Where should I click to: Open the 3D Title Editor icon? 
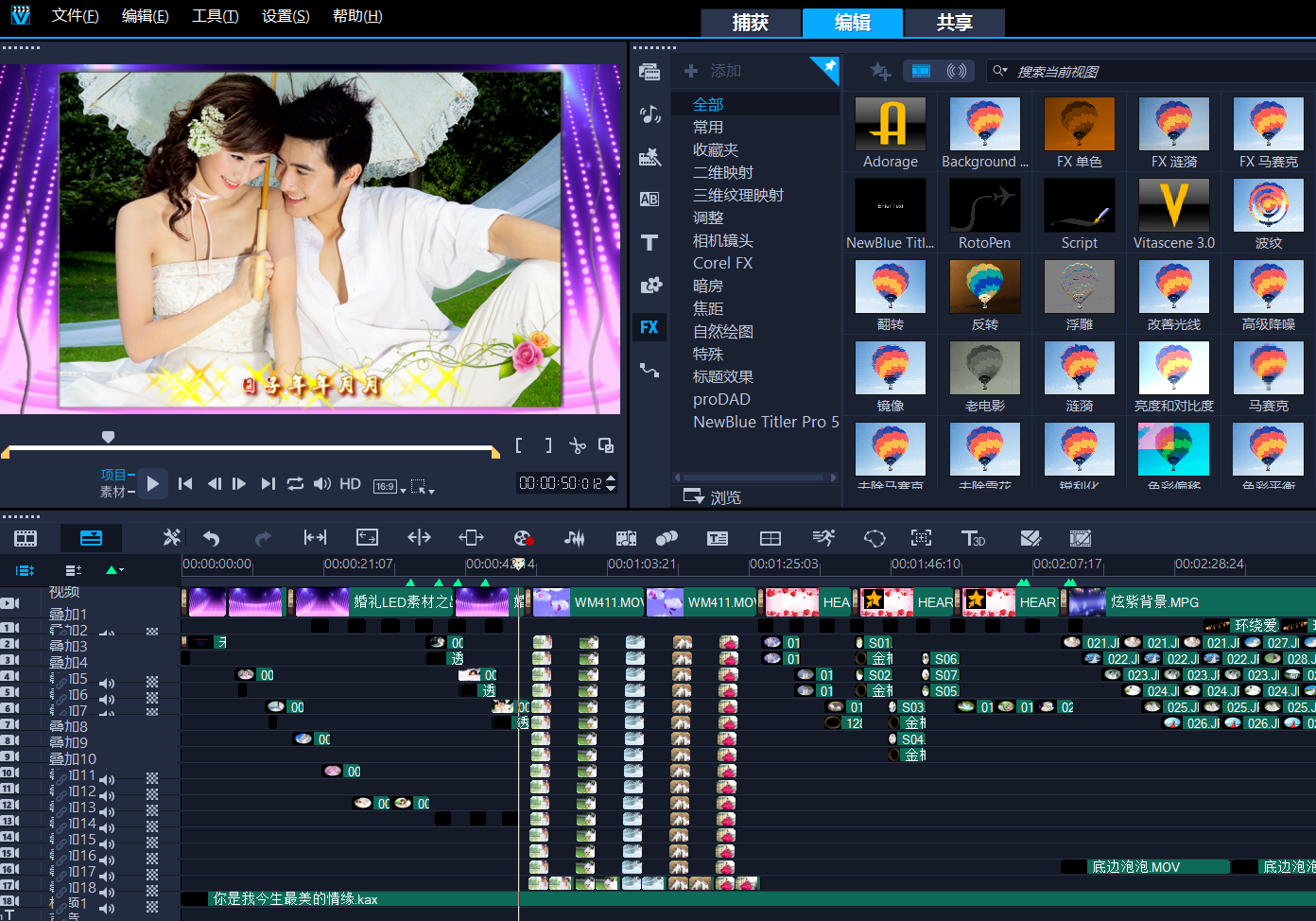973,538
